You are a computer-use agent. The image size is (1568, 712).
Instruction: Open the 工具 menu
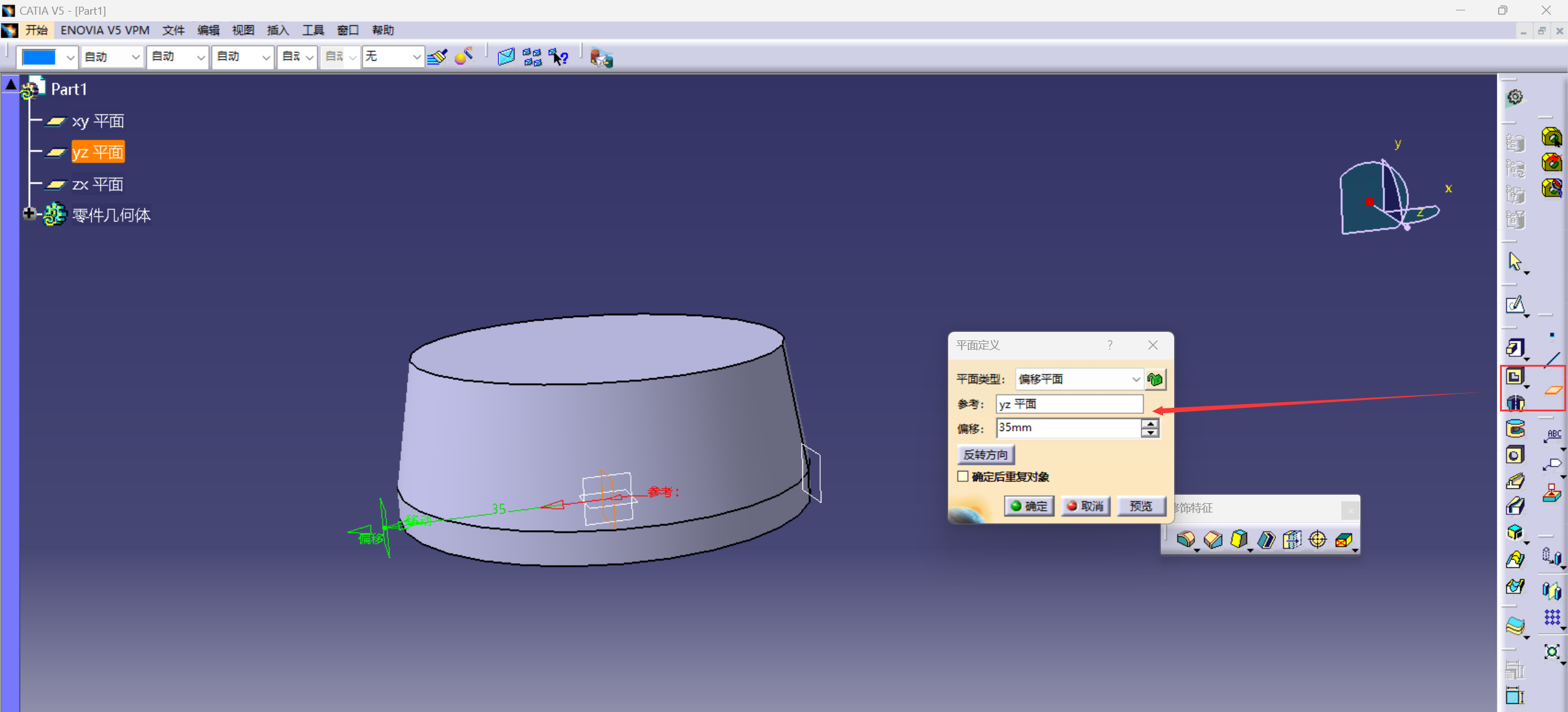click(312, 30)
